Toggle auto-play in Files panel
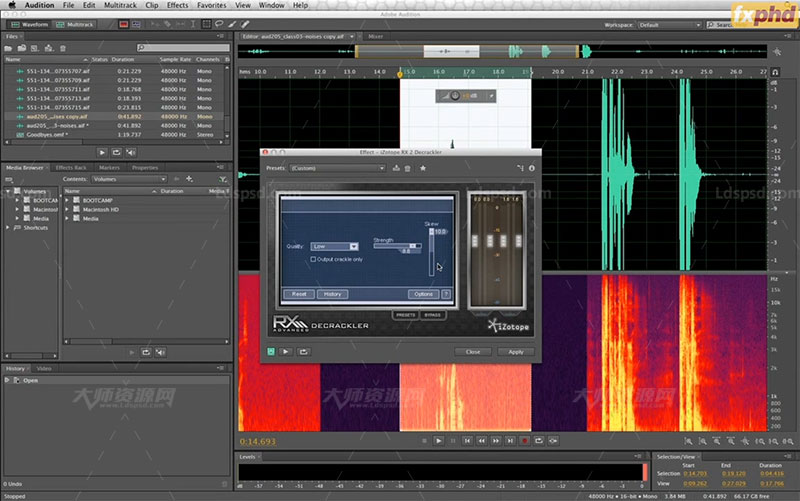Screen dimensions: 800x501 (x=131, y=152)
